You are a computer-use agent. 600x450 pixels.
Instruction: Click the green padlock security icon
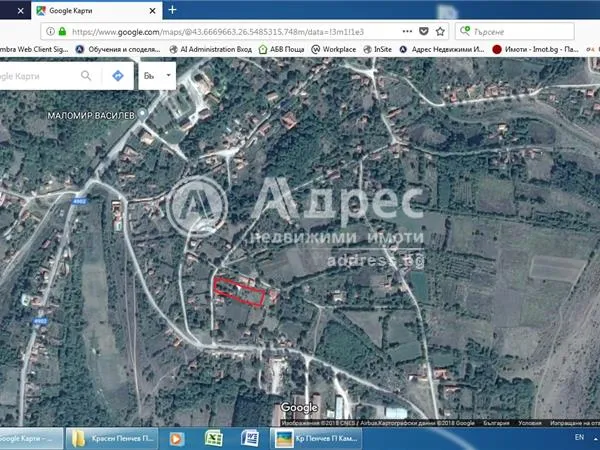coord(62,31)
